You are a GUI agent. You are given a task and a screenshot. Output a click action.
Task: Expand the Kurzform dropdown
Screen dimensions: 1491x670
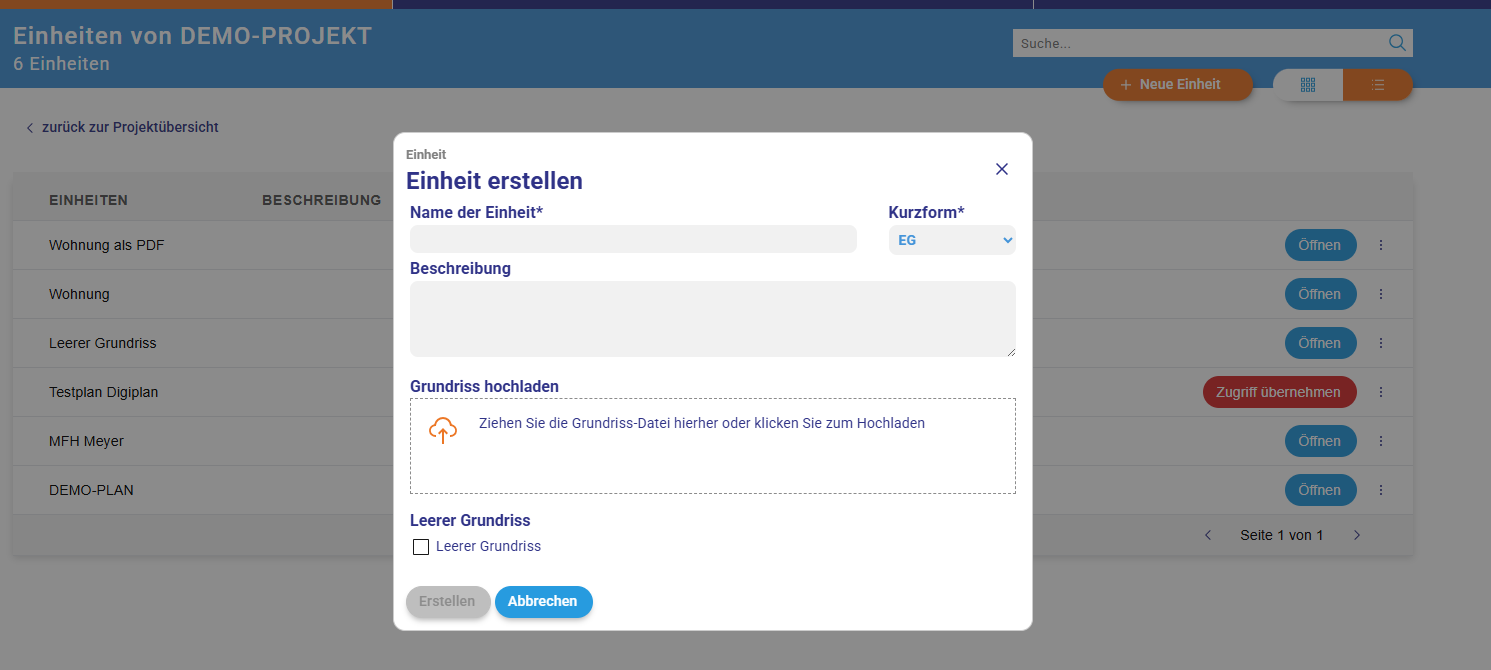[x=952, y=240]
